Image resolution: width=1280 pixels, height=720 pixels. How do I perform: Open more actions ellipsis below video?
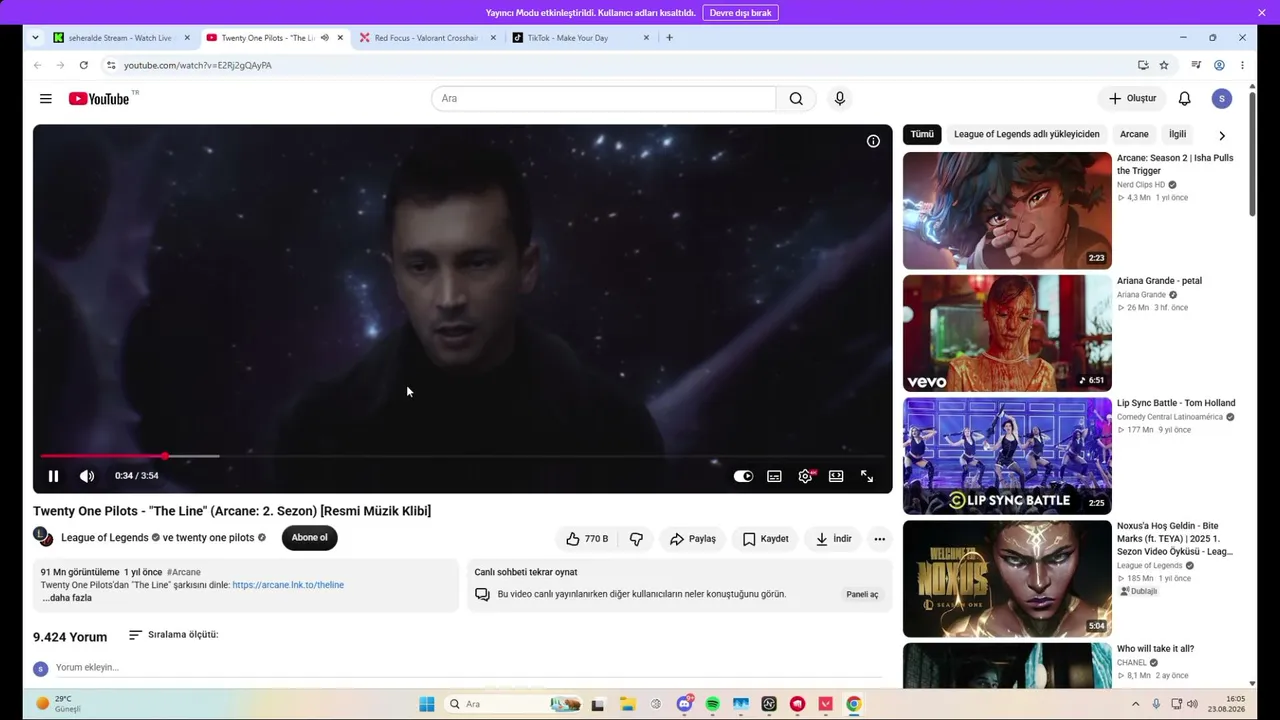[880, 539]
